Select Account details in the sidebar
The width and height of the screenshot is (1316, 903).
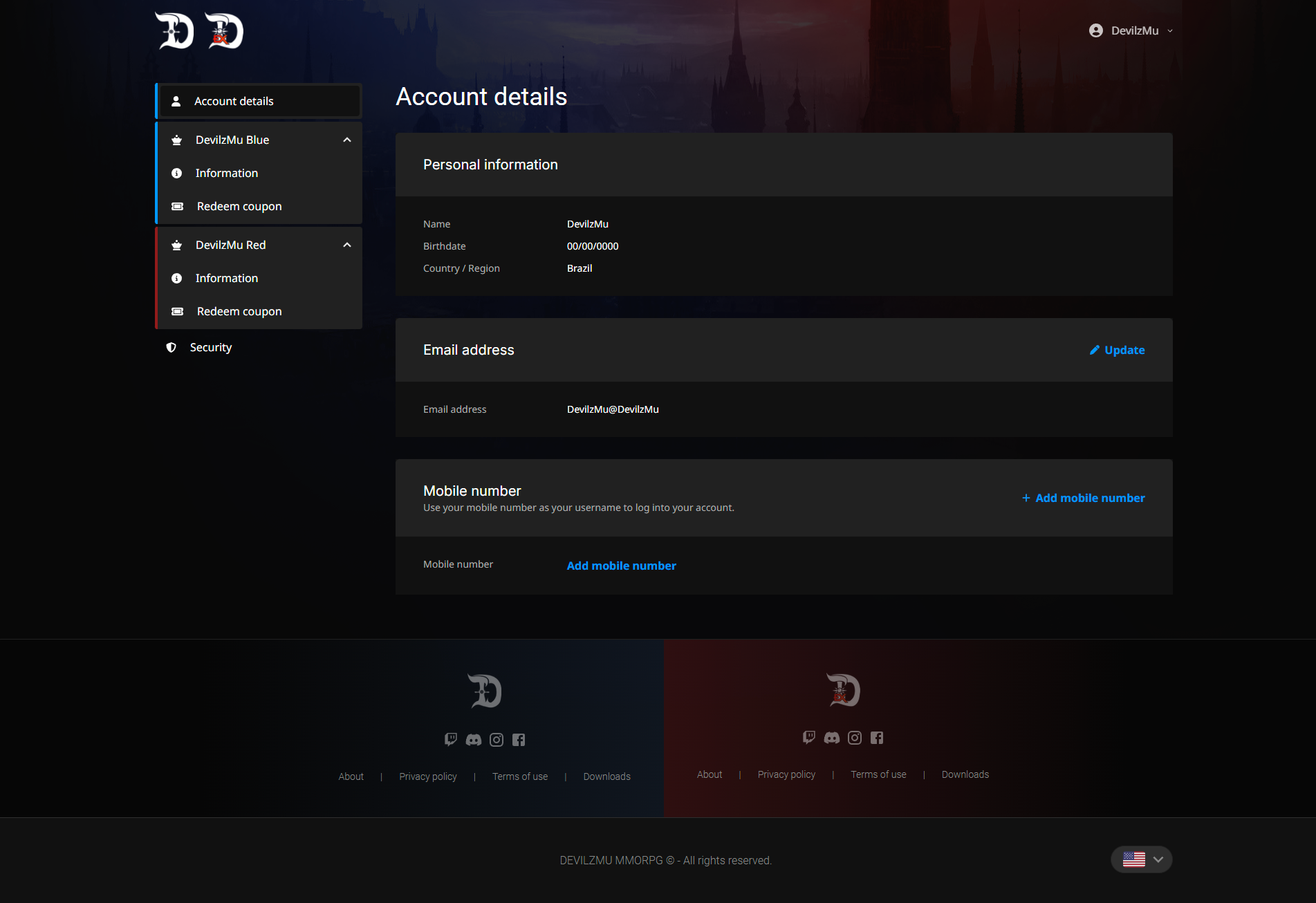(x=234, y=101)
